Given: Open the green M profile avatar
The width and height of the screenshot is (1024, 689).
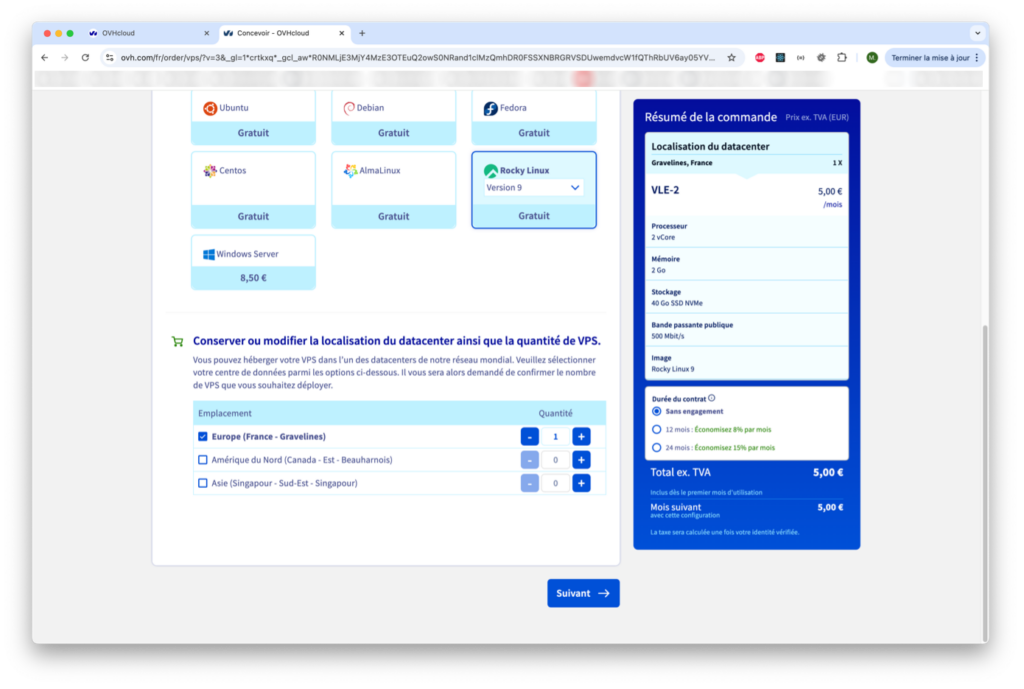Looking at the screenshot, I should click(872, 57).
